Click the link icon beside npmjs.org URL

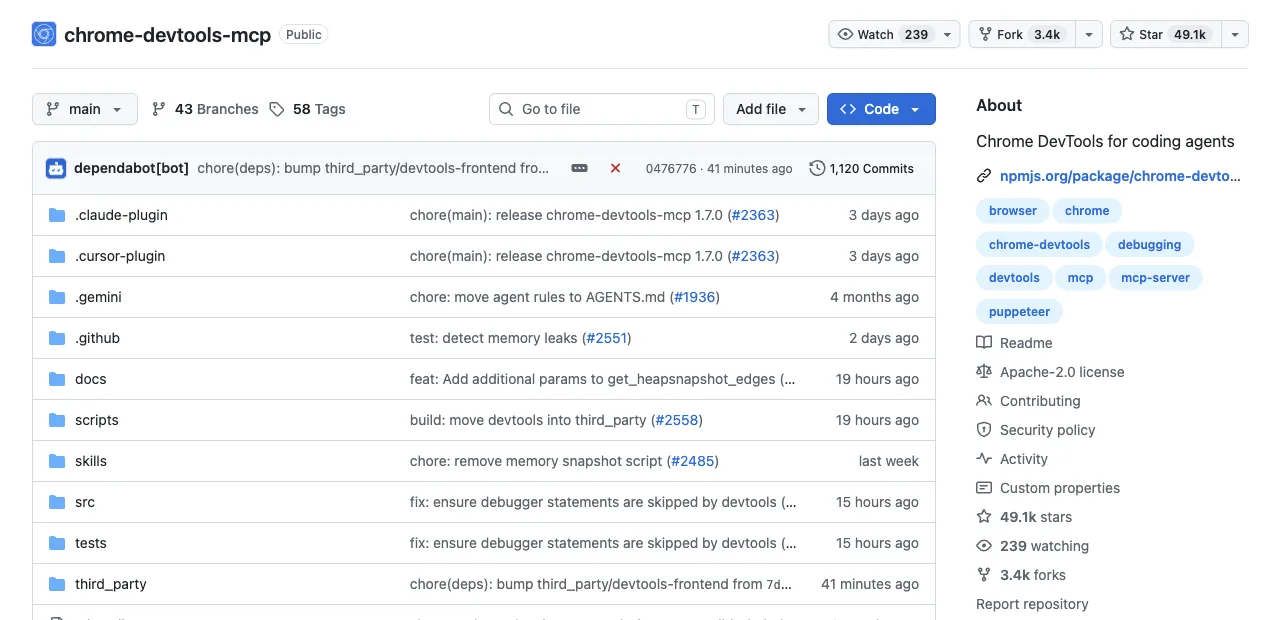984,176
